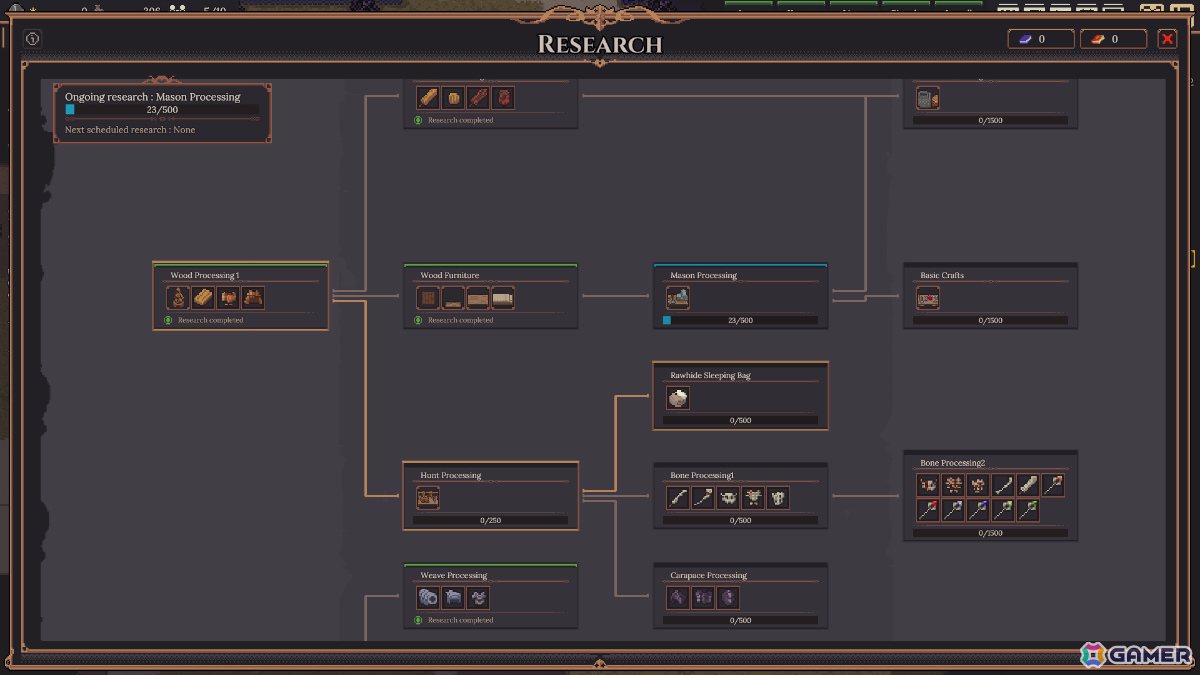Click the orange resource counter
Image resolution: width=1200 pixels, height=675 pixels.
click(1113, 39)
